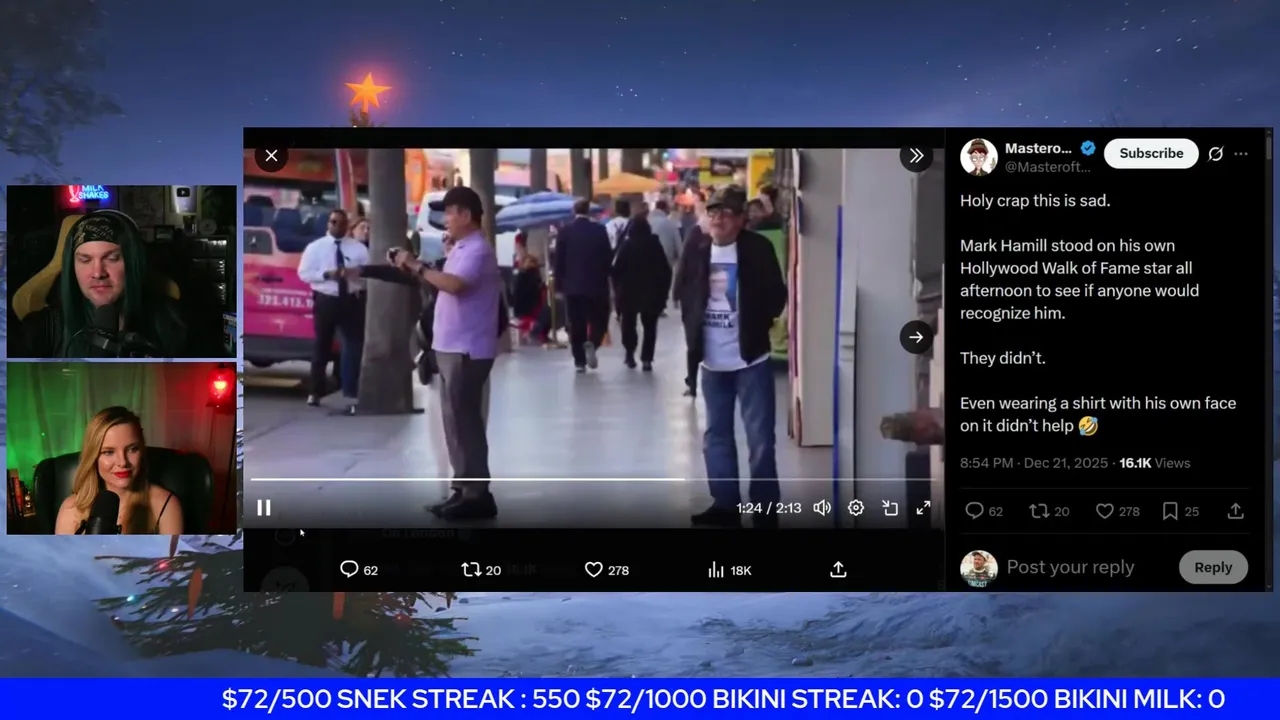Repost icon in side panel showing 20
The image size is (1280, 720).
click(x=1049, y=511)
